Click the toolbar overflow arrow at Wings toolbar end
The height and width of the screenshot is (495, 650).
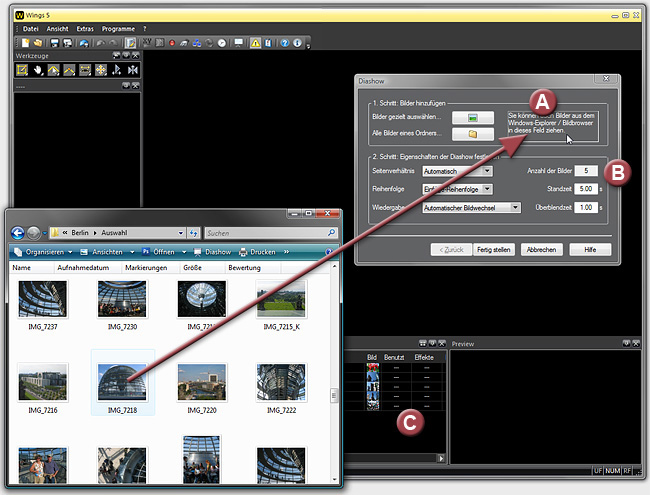tap(308, 46)
